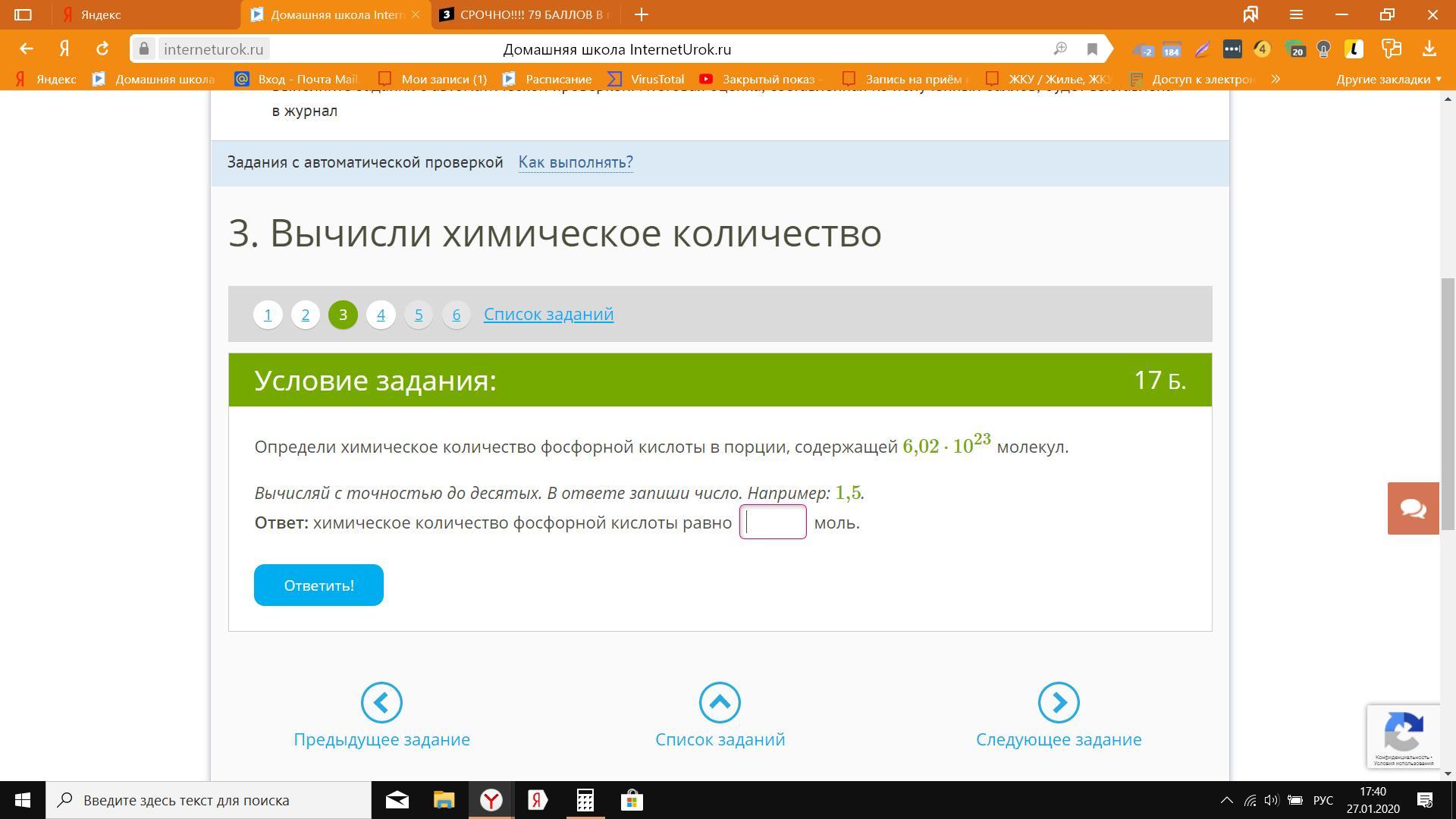Screen dimensions: 1456x819
Task: Click the answer input field for моль
Action: (773, 522)
